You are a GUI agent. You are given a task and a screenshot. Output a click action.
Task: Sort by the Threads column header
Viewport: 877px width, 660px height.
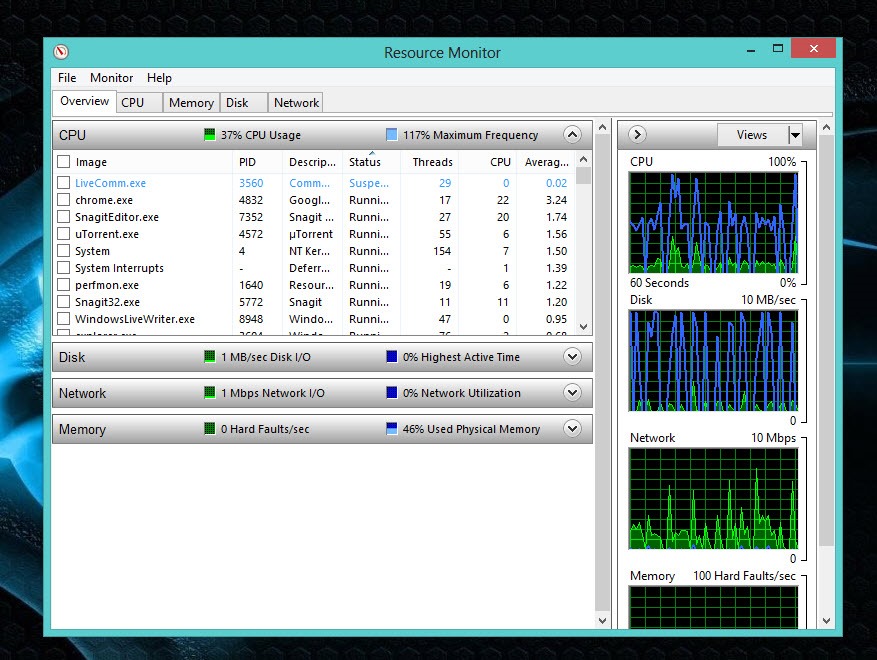[x=432, y=162]
